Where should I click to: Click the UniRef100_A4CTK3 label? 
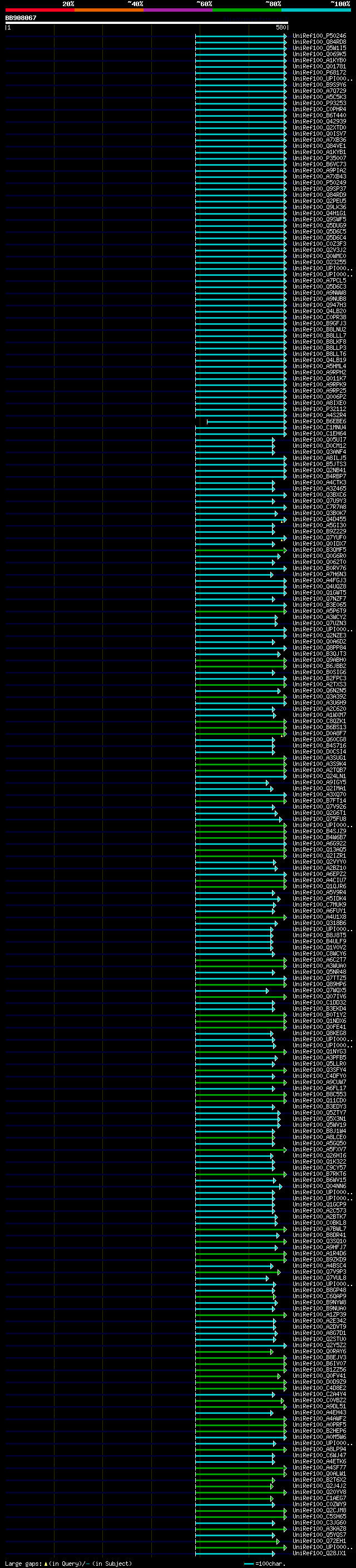[x=319, y=483]
